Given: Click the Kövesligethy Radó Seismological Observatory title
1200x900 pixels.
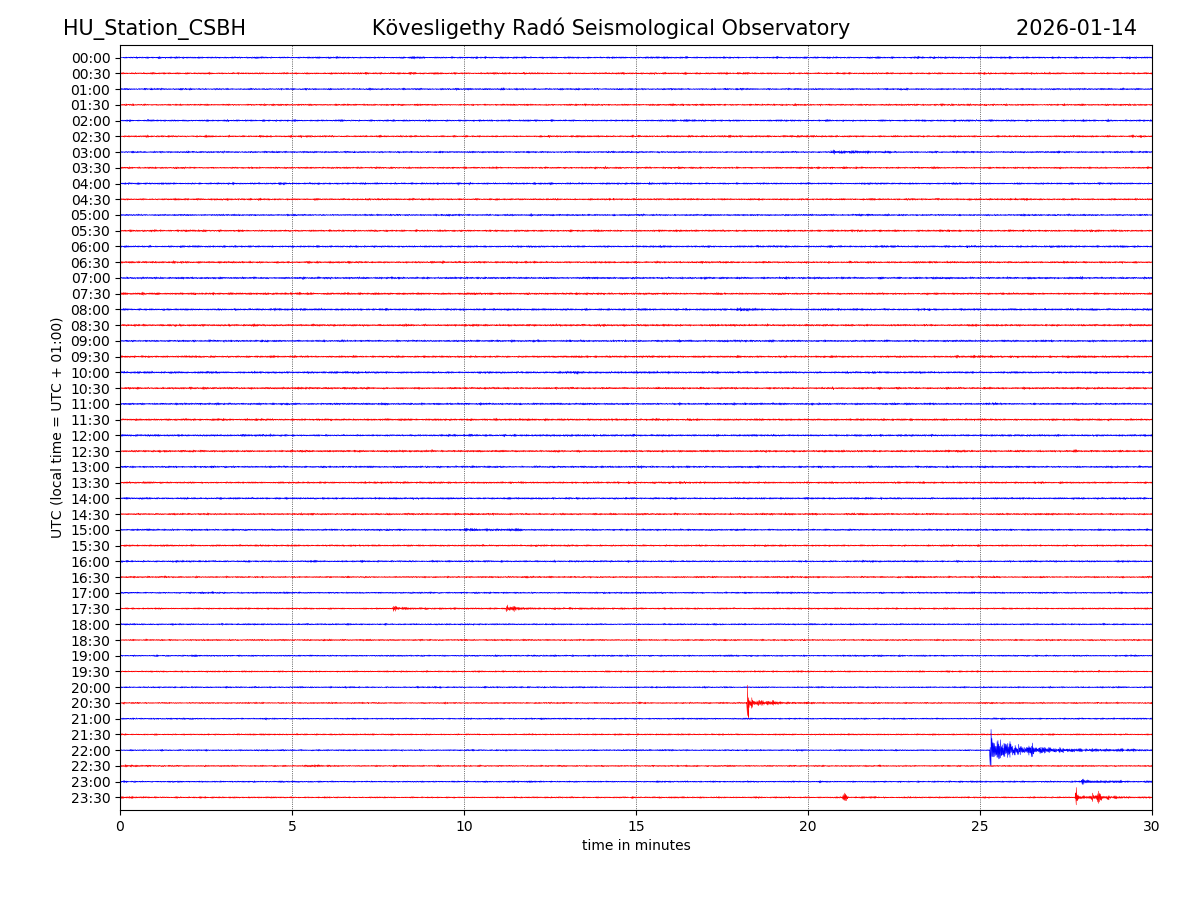Looking at the screenshot, I should (610, 28).
